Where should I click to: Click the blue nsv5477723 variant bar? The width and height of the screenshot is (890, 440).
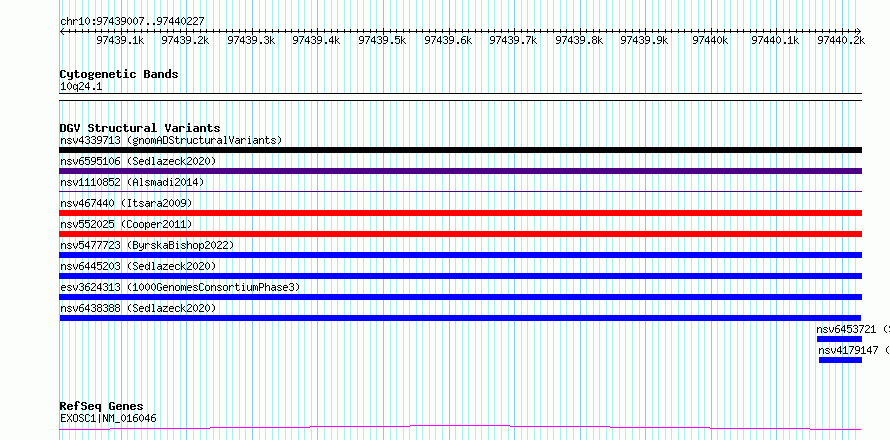click(x=461, y=255)
